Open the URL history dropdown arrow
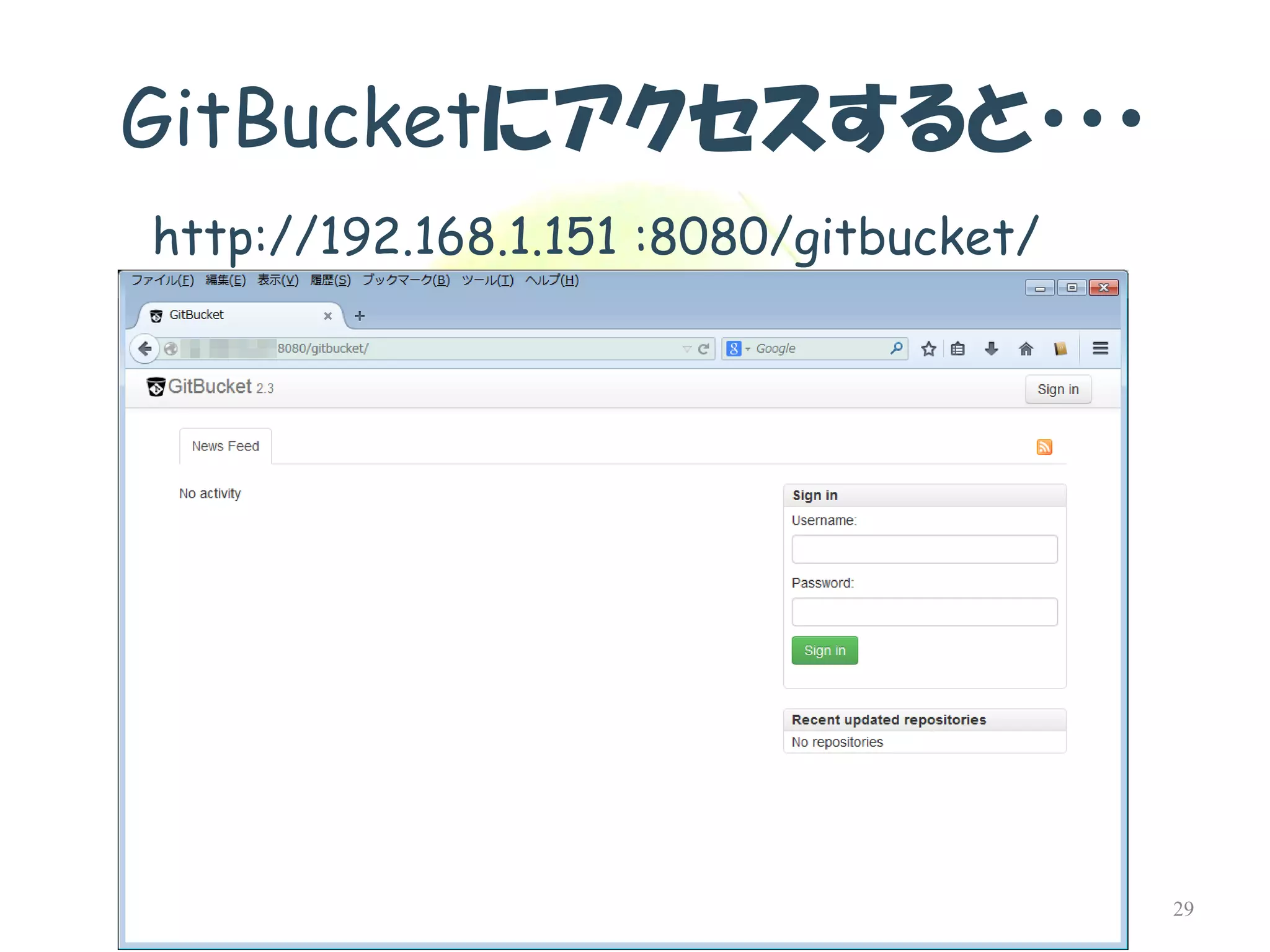The height and width of the screenshot is (952, 1270). click(x=686, y=349)
